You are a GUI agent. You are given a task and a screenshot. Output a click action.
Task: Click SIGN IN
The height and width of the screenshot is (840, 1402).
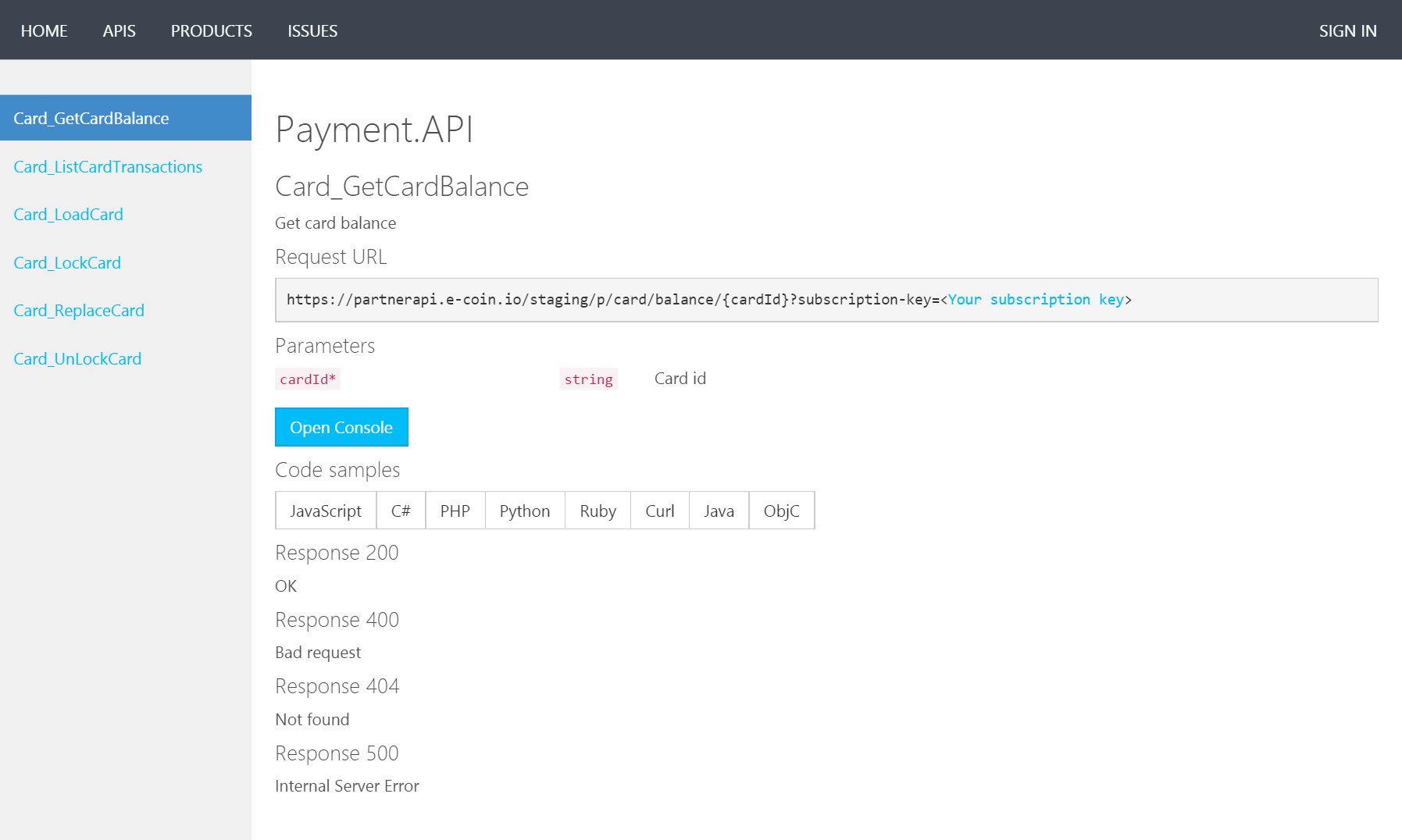(1347, 30)
